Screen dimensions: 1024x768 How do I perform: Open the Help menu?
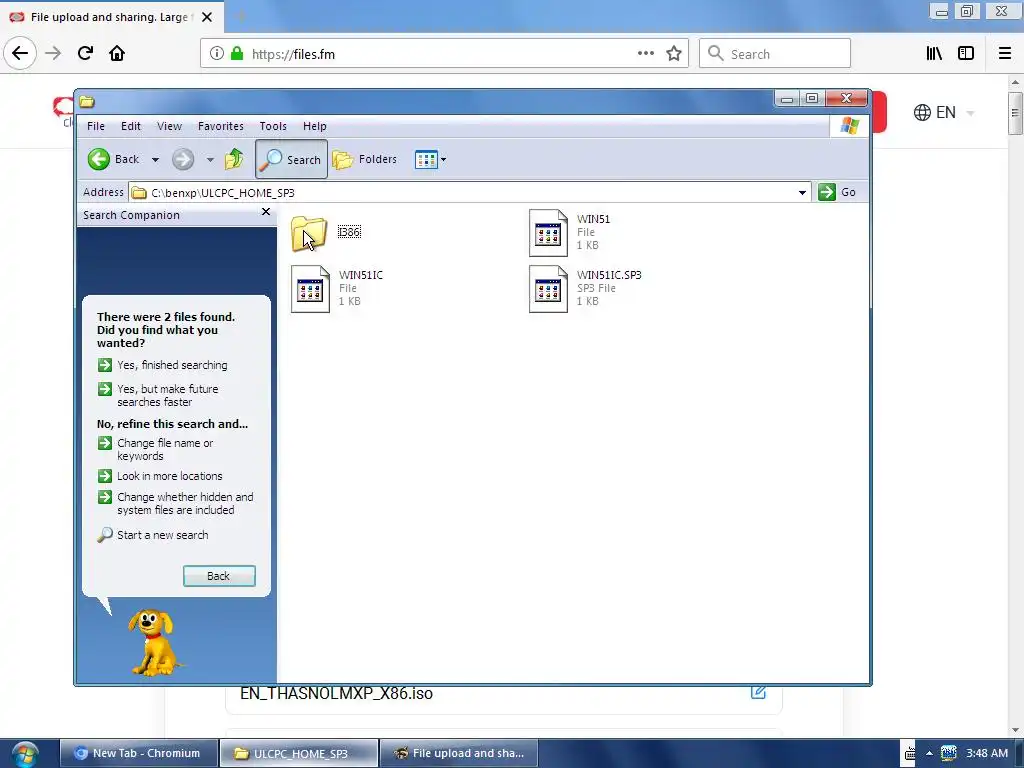(x=315, y=126)
